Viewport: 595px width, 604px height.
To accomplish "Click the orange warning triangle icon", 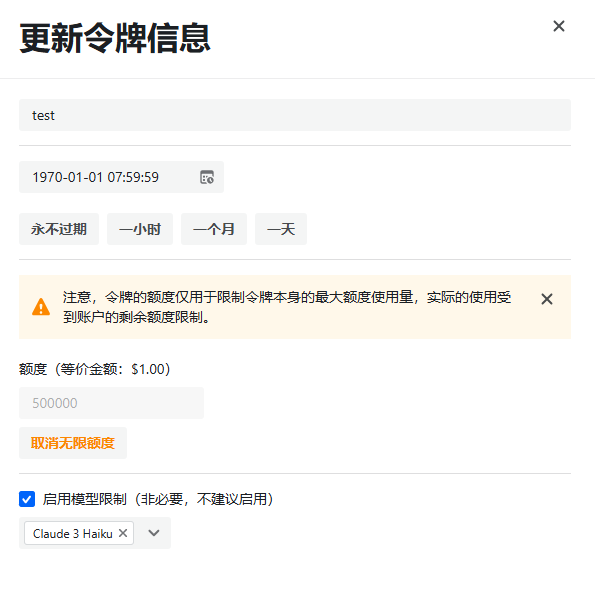I will tap(41, 307).
